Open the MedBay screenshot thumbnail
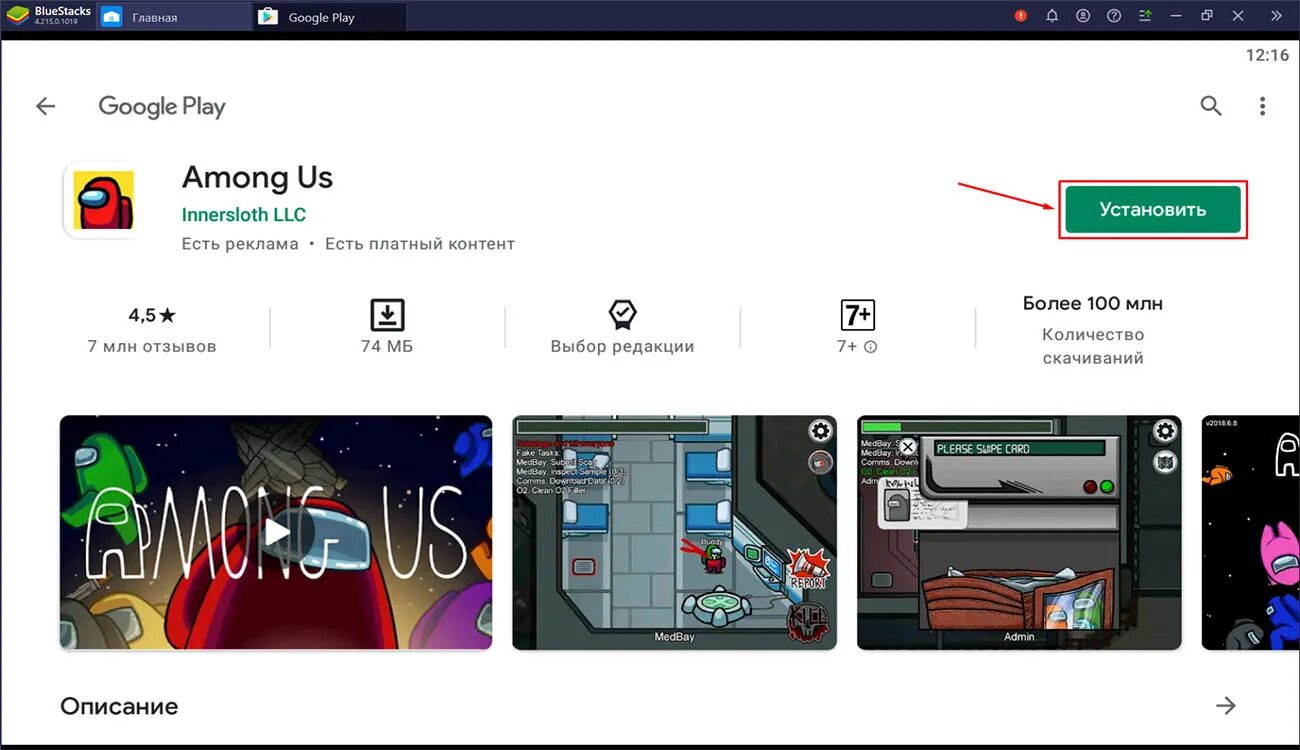Image resolution: width=1300 pixels, height=750 pixels. pyautogui.click(x=674, y=532)
